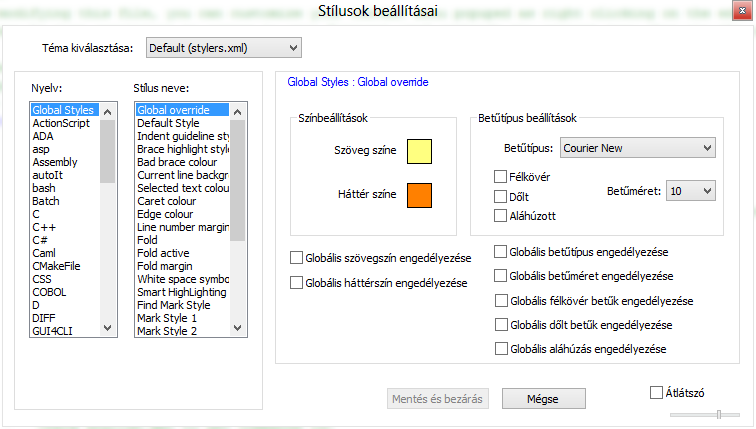Tick Globális háttérszín engedélyezése checkbox

(296, 283)
